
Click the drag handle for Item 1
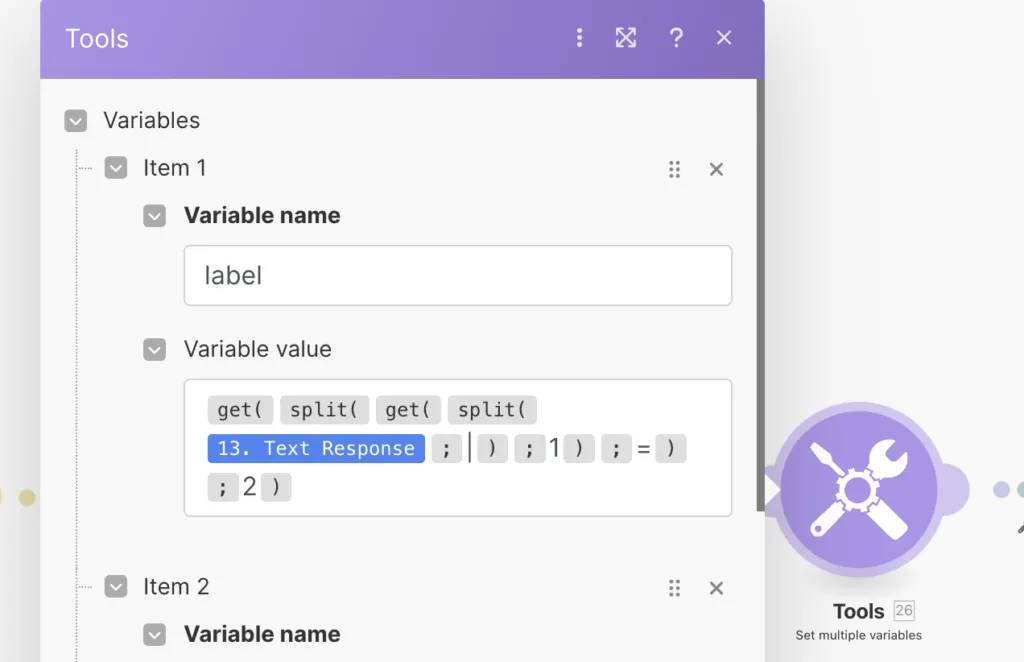(x=675, y=169)
